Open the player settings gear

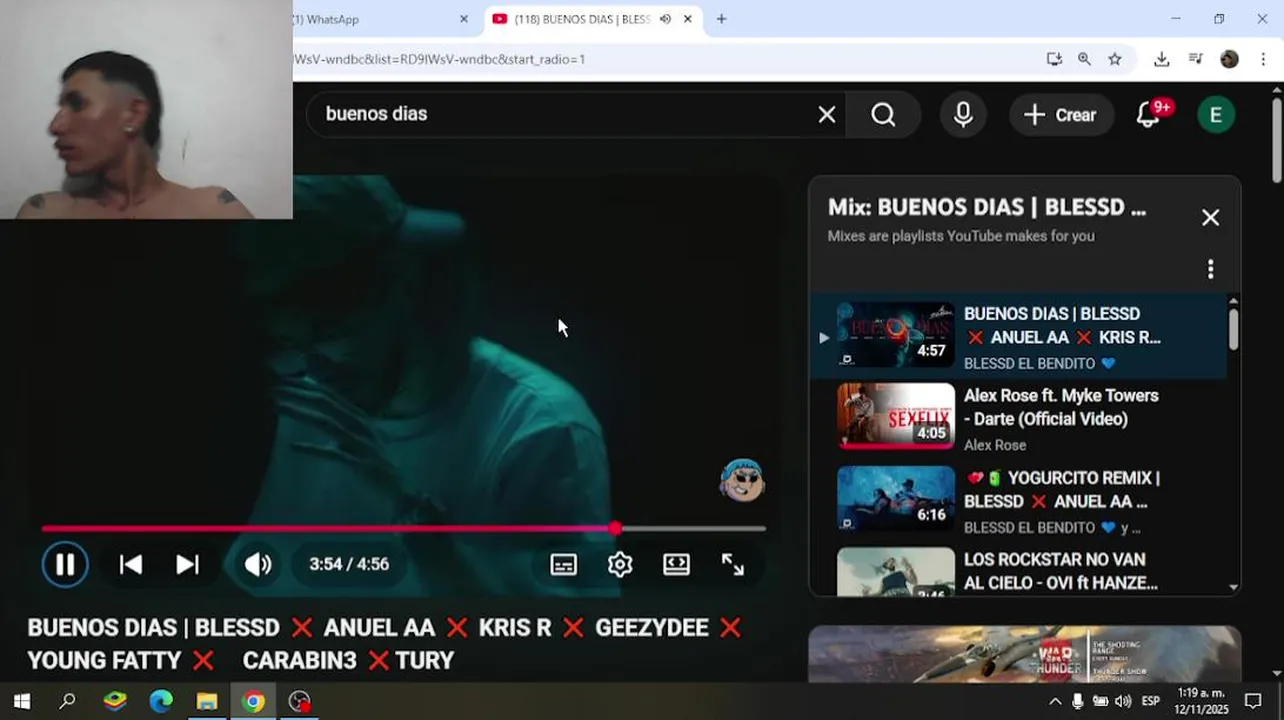(620, 564)
